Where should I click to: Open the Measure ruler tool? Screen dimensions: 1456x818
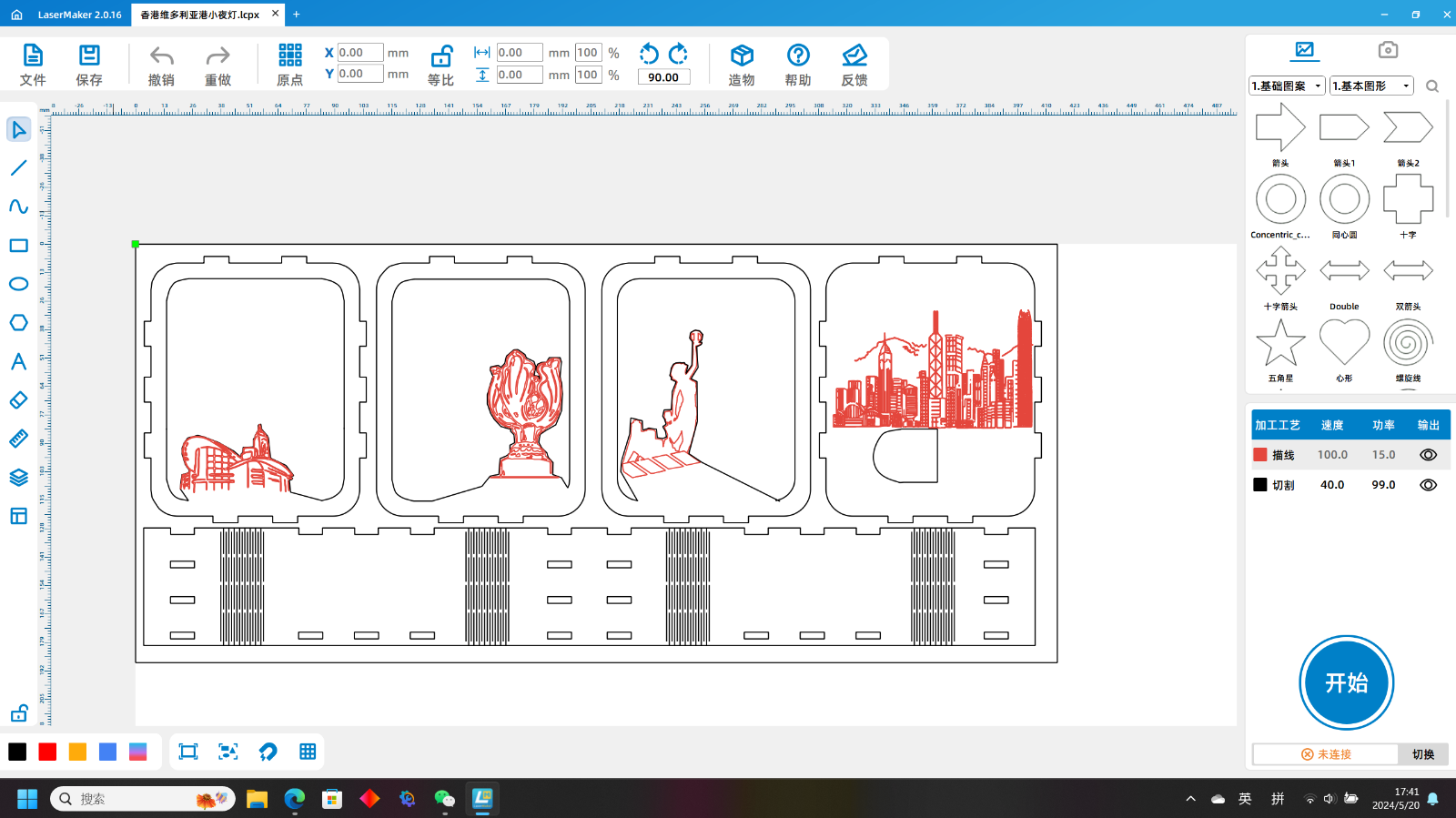tap(18, 439)
